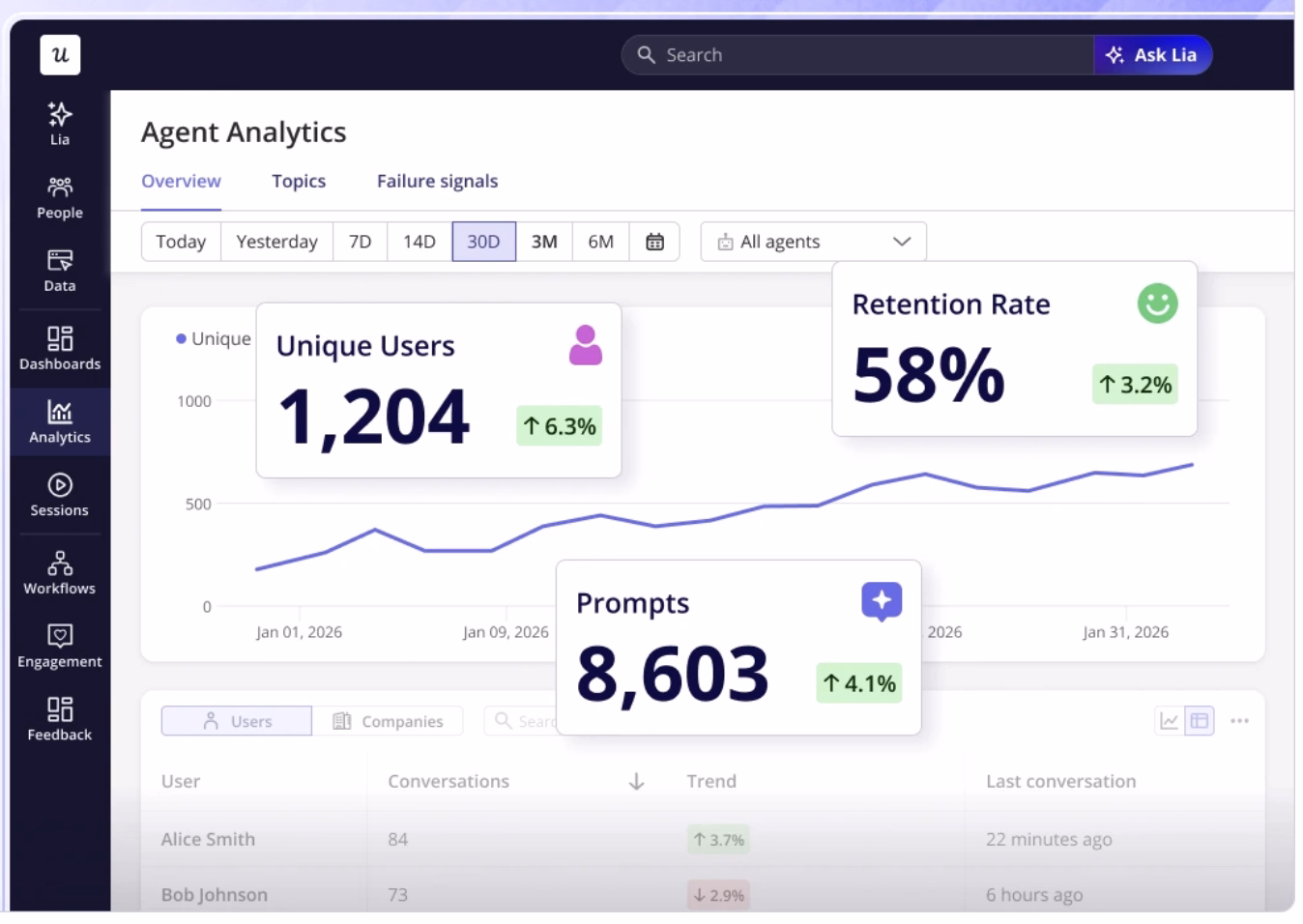This screenshot has height=924, width=1303.
Task: Go to Engagement in sidebar
Action: (x=60, y=647)
